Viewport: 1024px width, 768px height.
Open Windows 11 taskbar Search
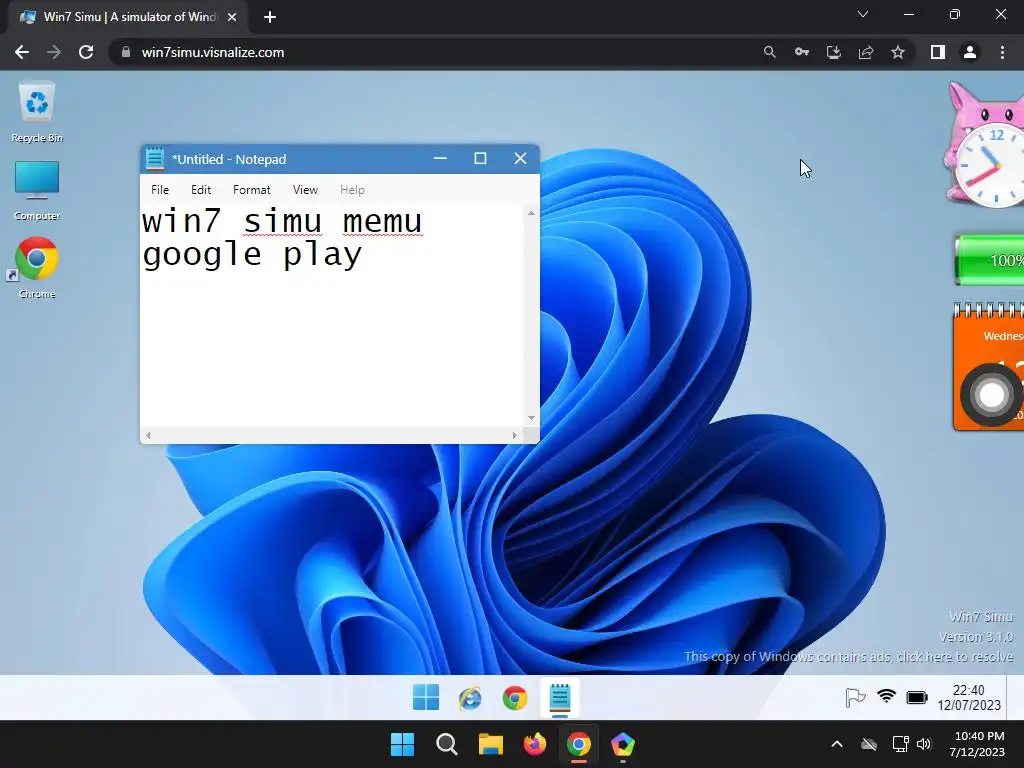[447, 744]
